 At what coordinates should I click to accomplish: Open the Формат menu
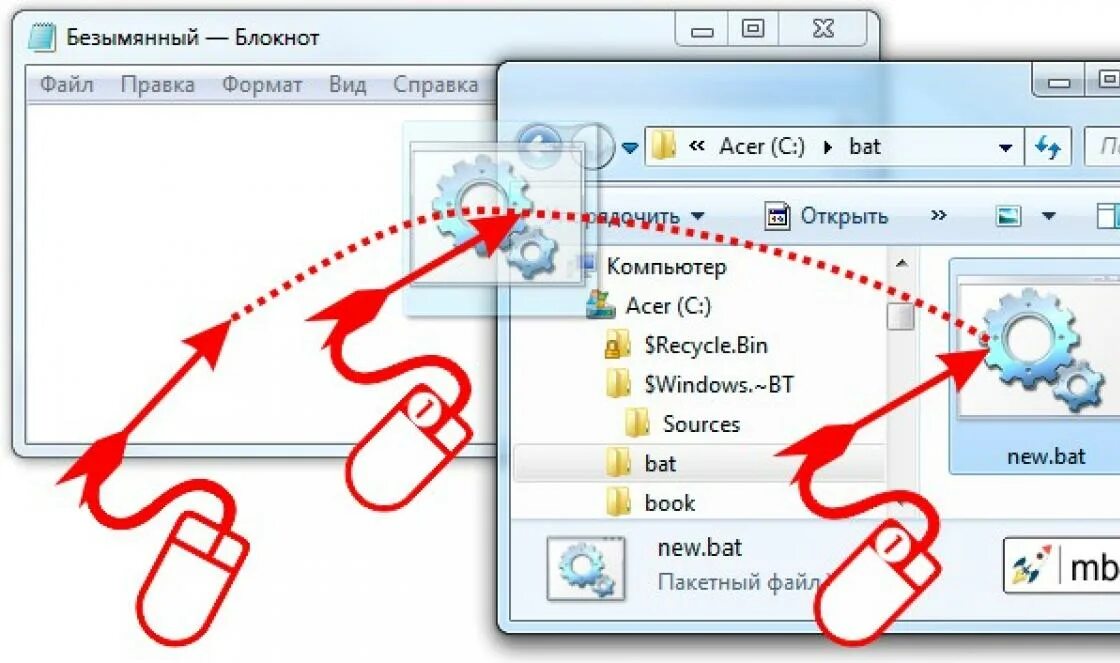(262, 84)
